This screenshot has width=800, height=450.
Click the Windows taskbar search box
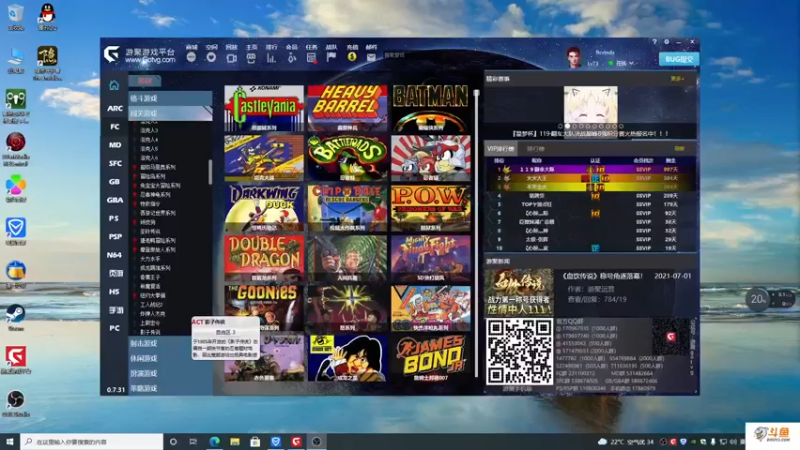92,441
